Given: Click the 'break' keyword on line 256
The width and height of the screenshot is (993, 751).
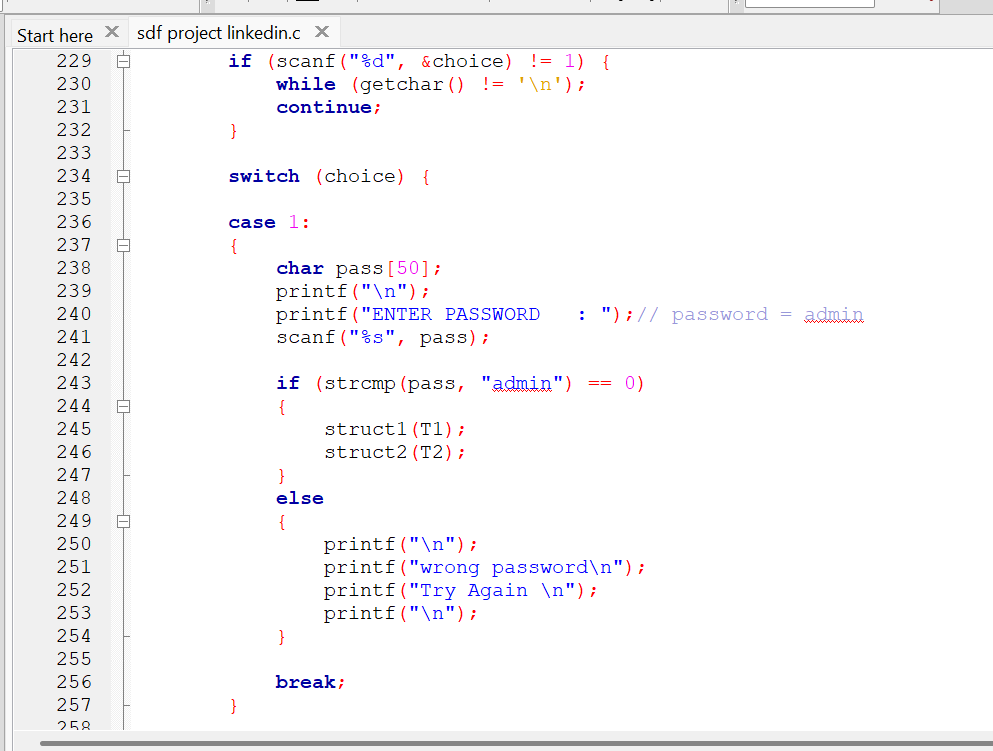Looking at the screenshot, I should 305,682.
